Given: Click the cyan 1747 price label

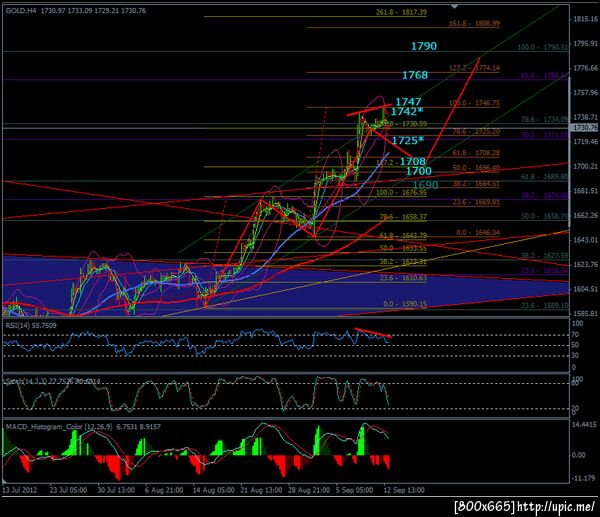Looking at the screenshot, I should pos(408,102).
